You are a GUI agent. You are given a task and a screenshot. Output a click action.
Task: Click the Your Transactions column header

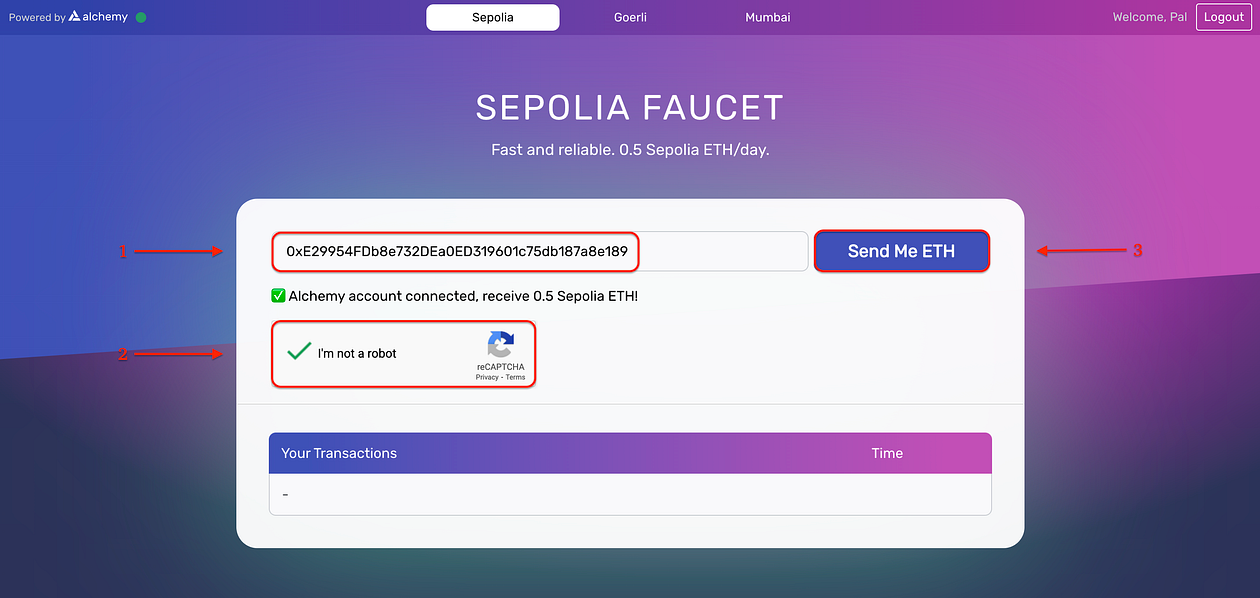pos(339,453)
